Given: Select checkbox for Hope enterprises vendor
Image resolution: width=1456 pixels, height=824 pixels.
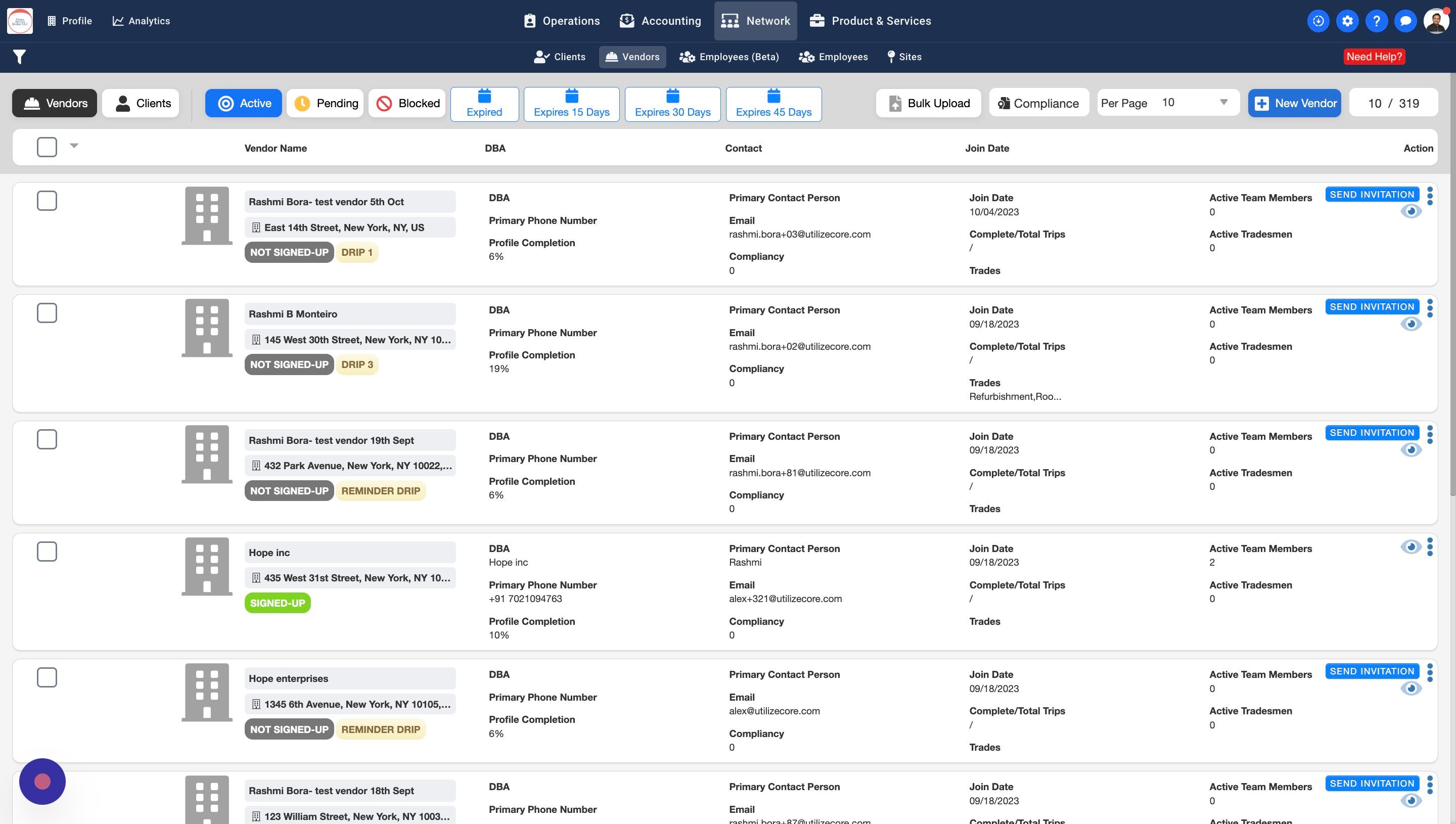Looking at the screenshot, I should coord(47,677).
